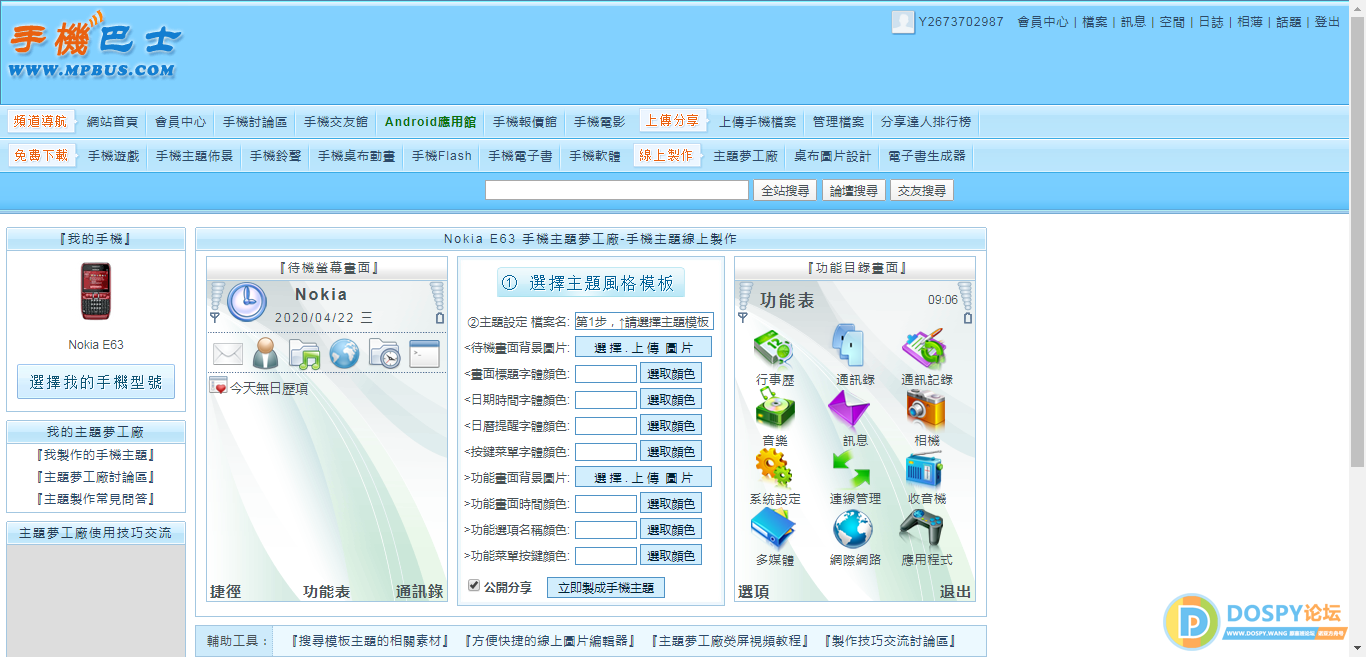This screenshot has width=1366, height=657.
Task: Click the standby folder with clock shortcut
Action: (384, 353)
